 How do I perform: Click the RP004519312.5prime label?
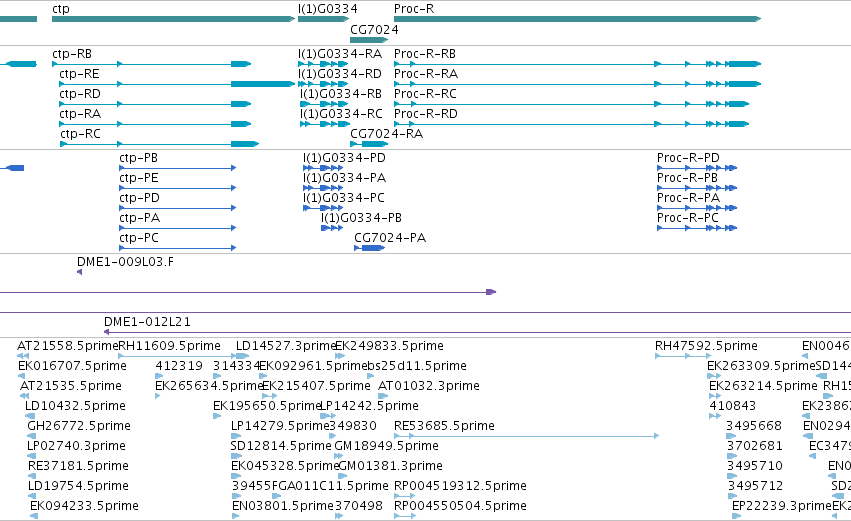pos(460,486)
